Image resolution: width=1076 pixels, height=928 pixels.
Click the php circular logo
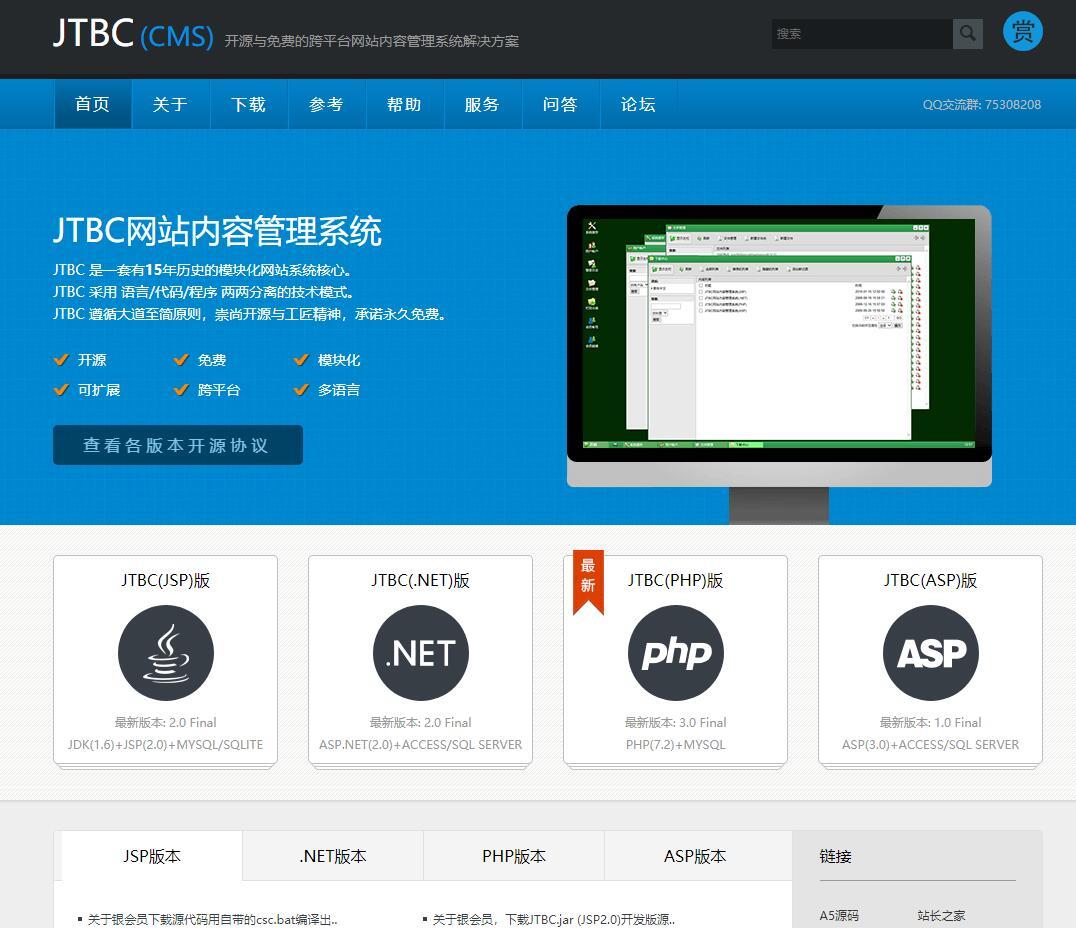[x=675, y=653]
